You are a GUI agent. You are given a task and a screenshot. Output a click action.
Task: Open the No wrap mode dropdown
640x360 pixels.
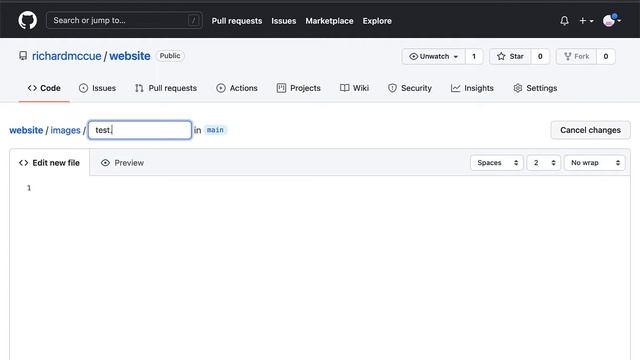pos(595,163)
